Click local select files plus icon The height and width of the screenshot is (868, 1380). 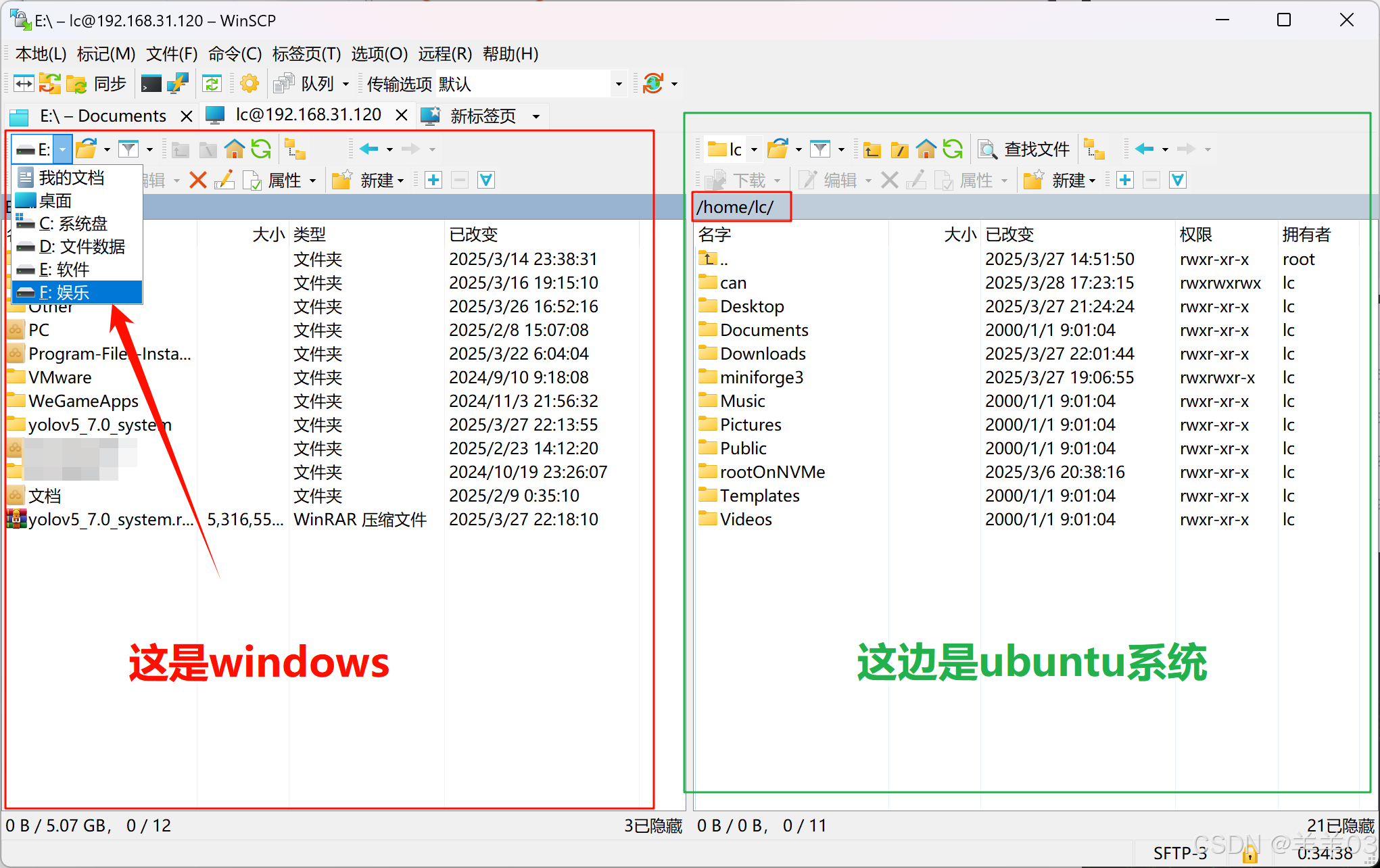click(433, 180)
